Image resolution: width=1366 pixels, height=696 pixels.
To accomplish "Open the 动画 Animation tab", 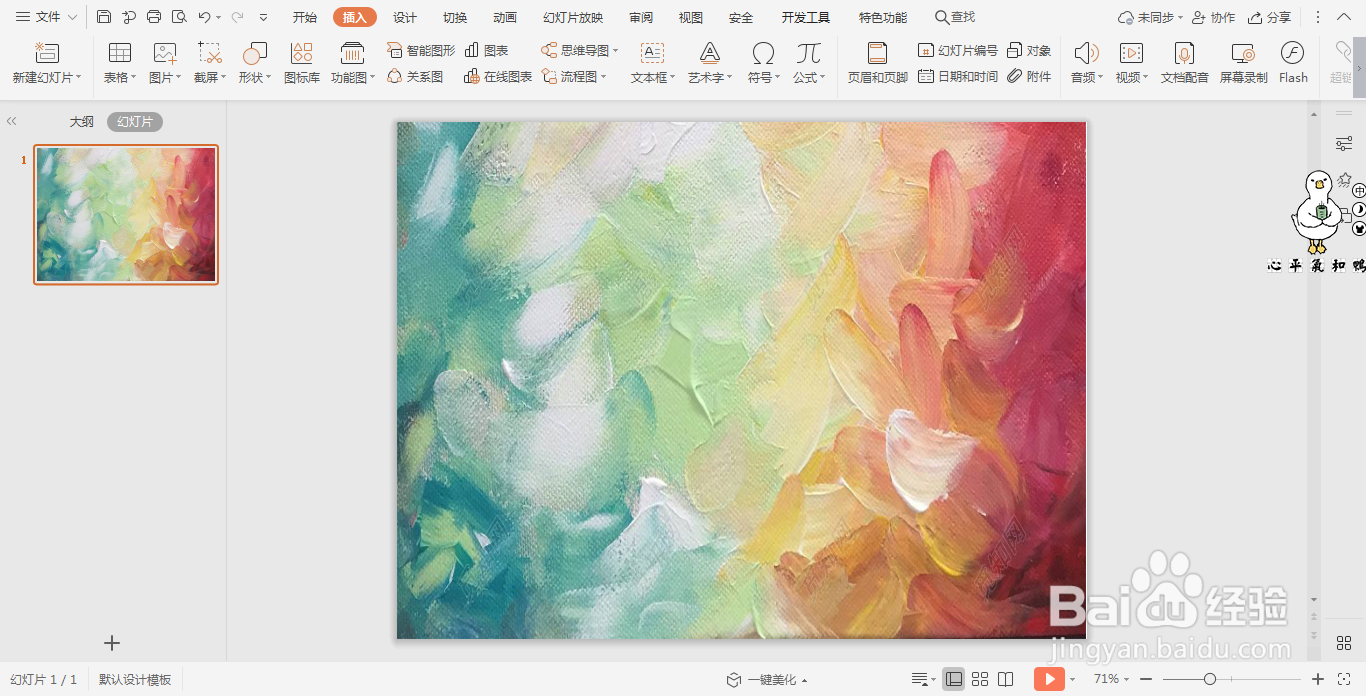I will pos(505,17).
